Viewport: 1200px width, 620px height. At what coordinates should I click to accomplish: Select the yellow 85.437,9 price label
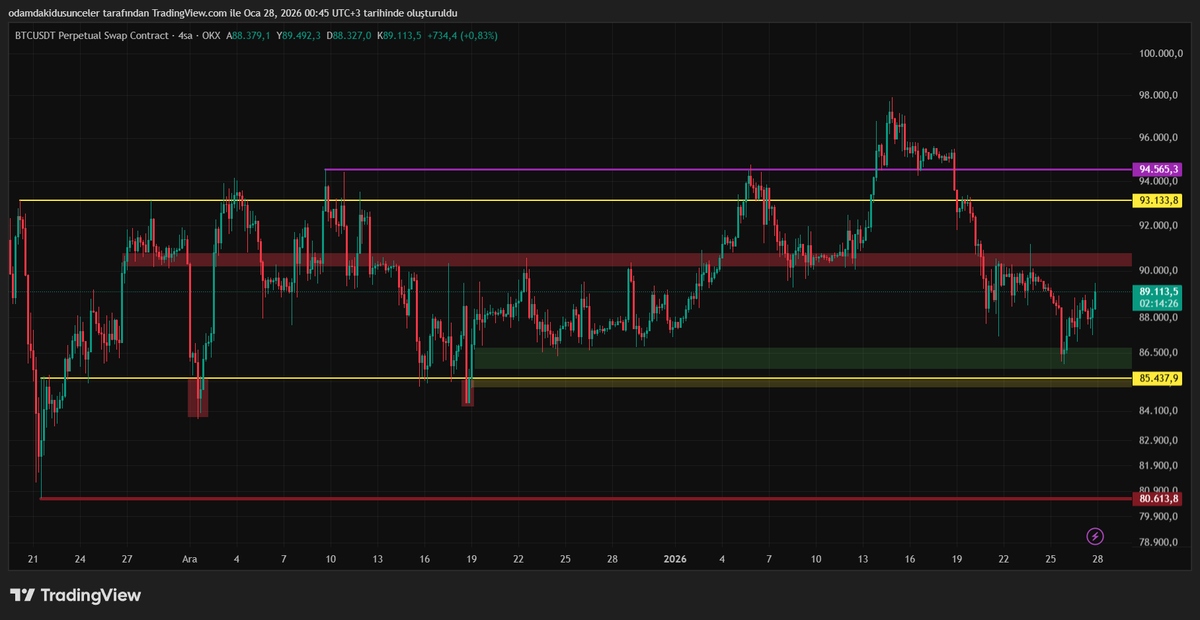point(1158,378)
